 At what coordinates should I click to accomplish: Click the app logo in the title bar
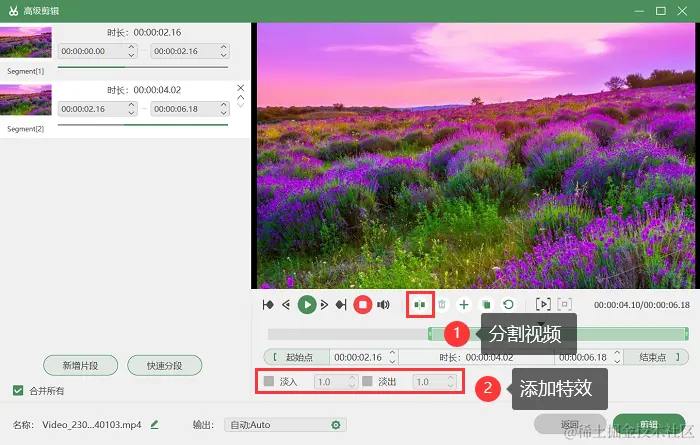13,11
